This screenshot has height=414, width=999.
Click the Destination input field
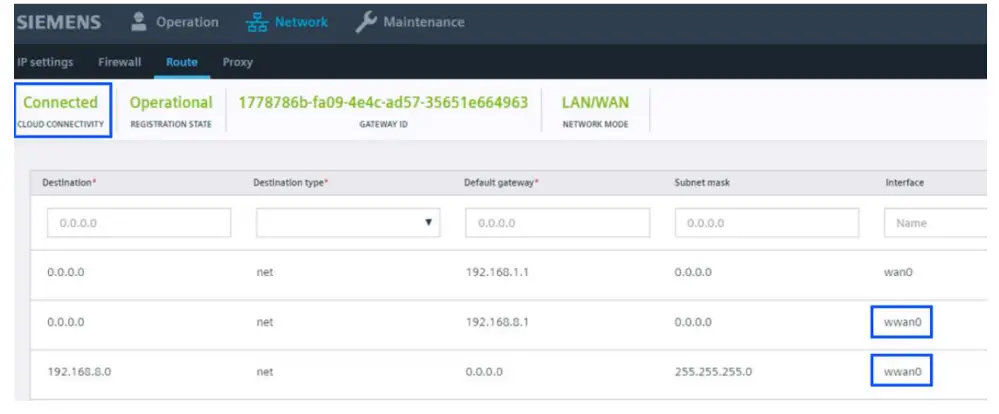138,223
